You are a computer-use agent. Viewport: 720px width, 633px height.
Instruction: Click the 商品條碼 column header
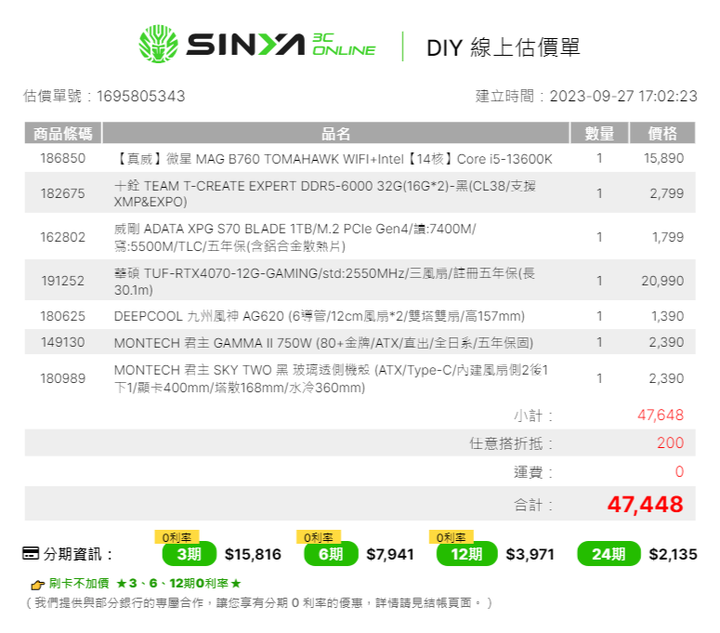click(x=63, y=133)
